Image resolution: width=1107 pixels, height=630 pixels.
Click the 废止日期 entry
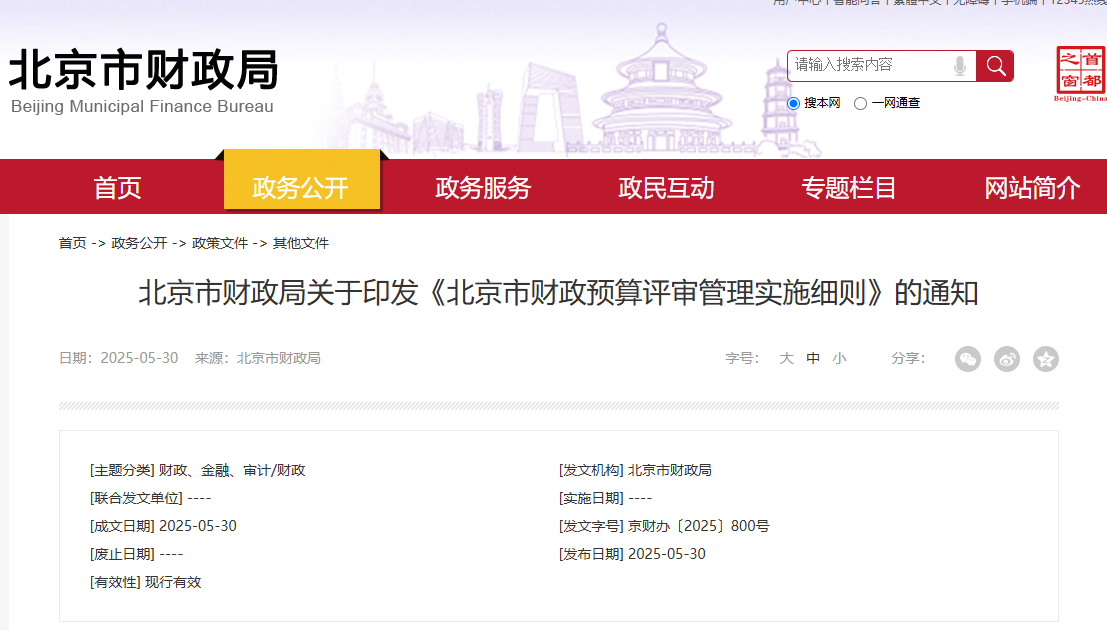136,554
